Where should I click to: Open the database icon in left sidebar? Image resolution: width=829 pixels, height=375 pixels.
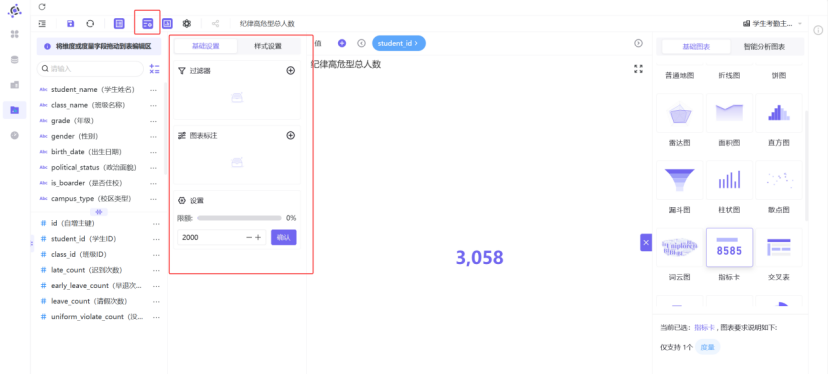pyautogui.click(x=15, y=59)
